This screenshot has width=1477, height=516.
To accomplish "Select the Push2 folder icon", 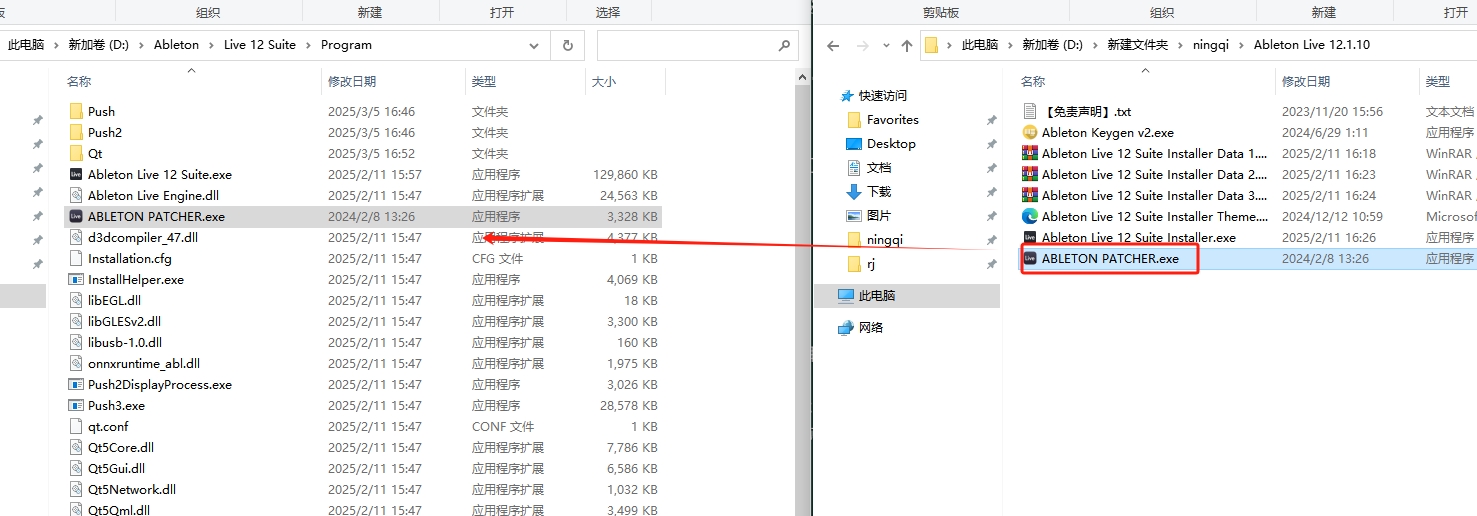I will click(x=76, y=132).
